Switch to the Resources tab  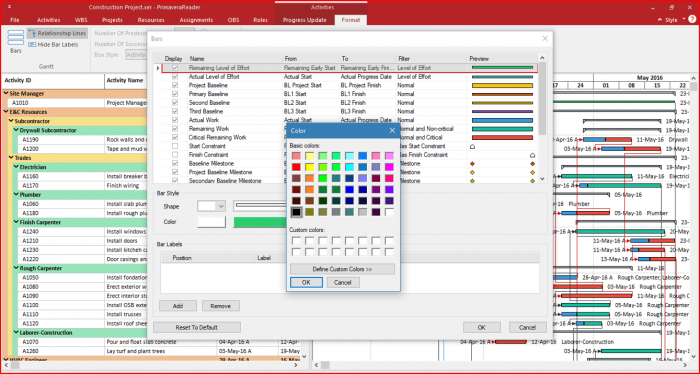pos(151,20)
